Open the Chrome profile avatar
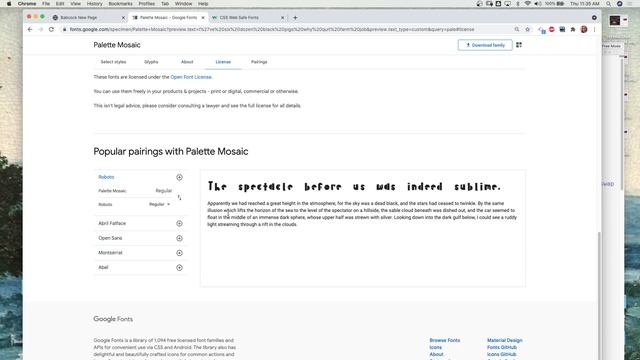 click(x=584, y=29)
